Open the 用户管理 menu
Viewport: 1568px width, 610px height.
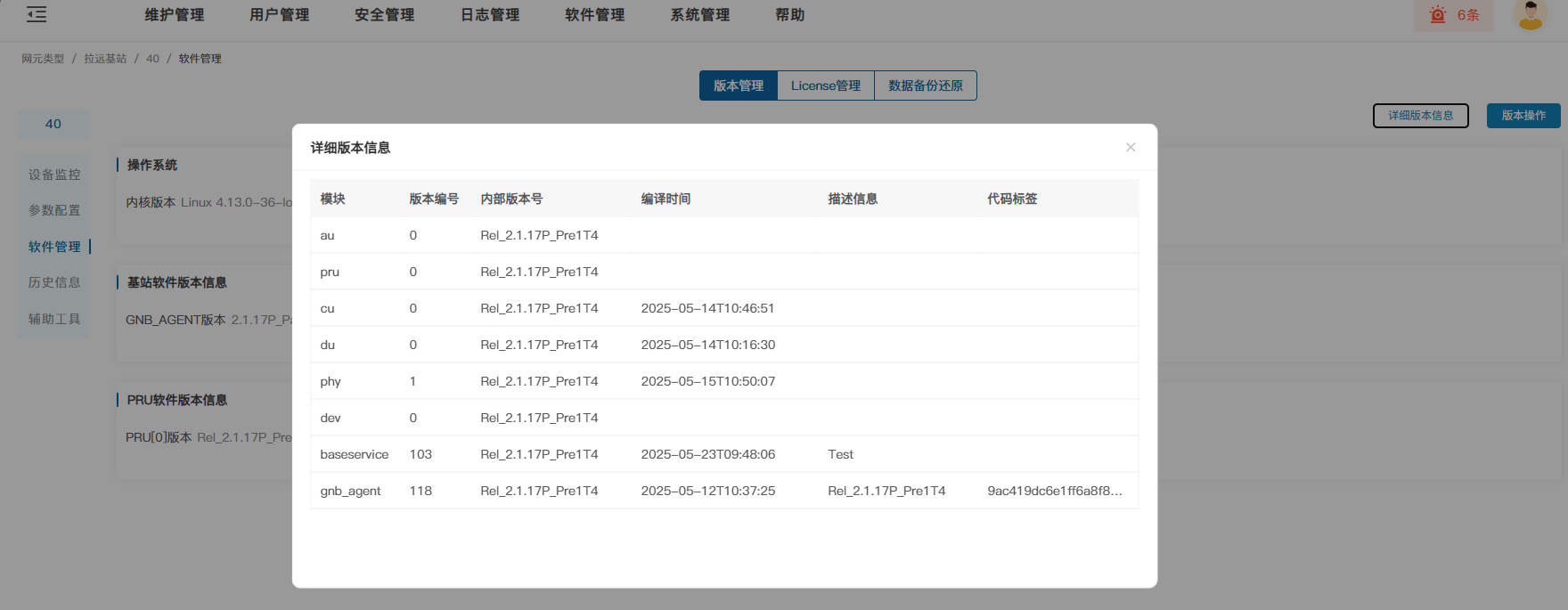tap(280, 15)
